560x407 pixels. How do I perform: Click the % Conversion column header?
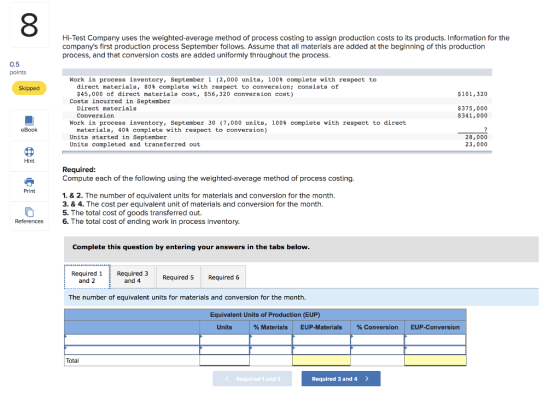click(377, 327)
